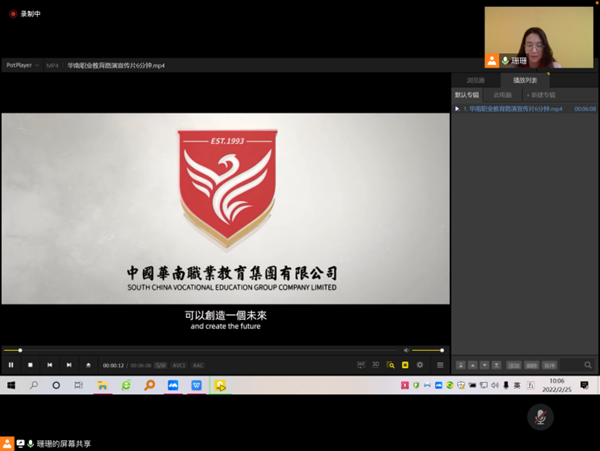Select the 默认专辑 default album tab
This screenshot has width=600, height=451.
[x=467, y=95]
